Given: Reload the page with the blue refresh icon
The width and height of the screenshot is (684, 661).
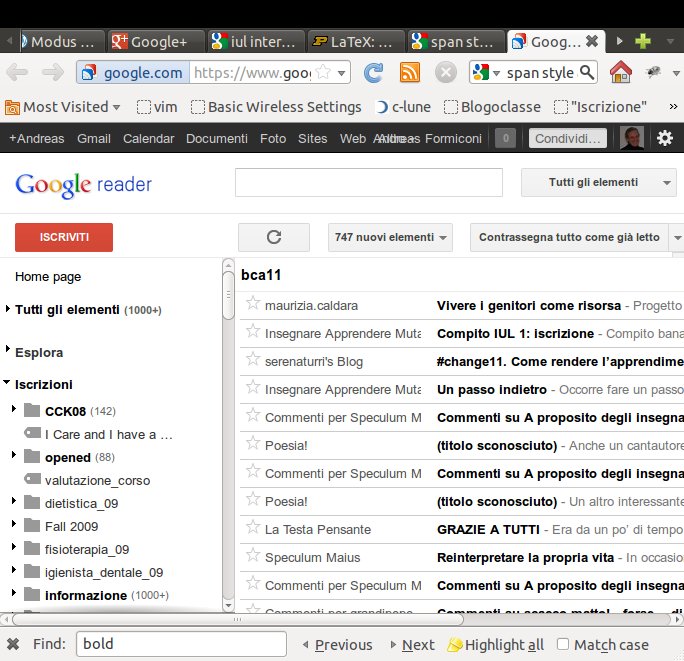Looking at the screenshot, I should tap(373, 72).
